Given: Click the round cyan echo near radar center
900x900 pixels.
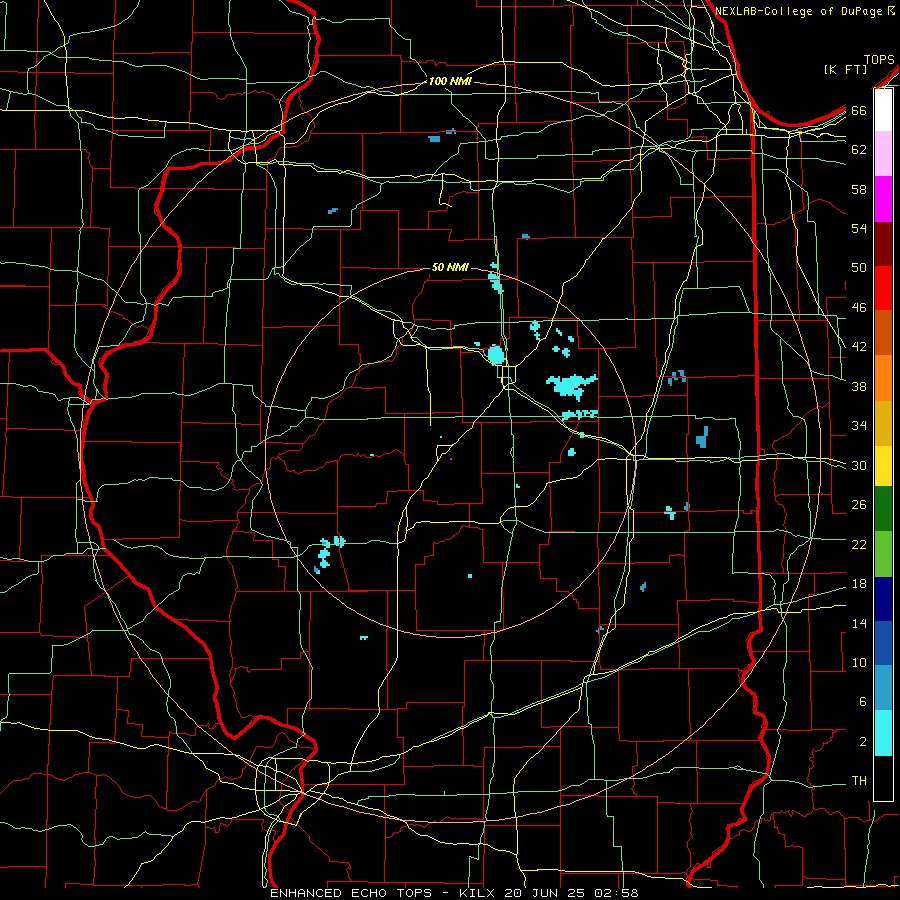Looking at the screenshot, I should click(495, 355).
